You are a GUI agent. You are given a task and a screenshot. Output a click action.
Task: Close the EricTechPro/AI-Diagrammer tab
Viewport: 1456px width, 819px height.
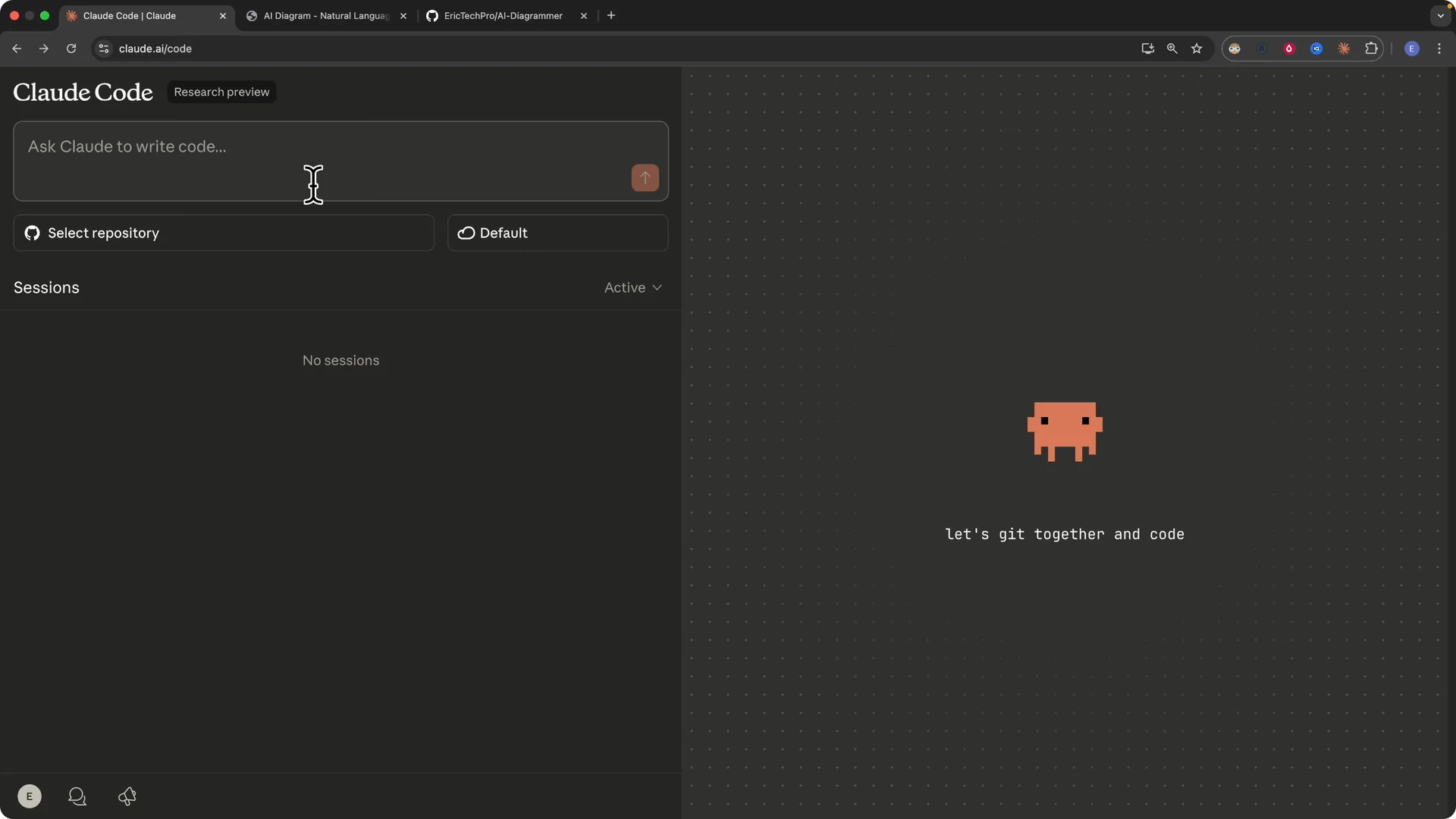pyautogui.click(x=584, y=16)
